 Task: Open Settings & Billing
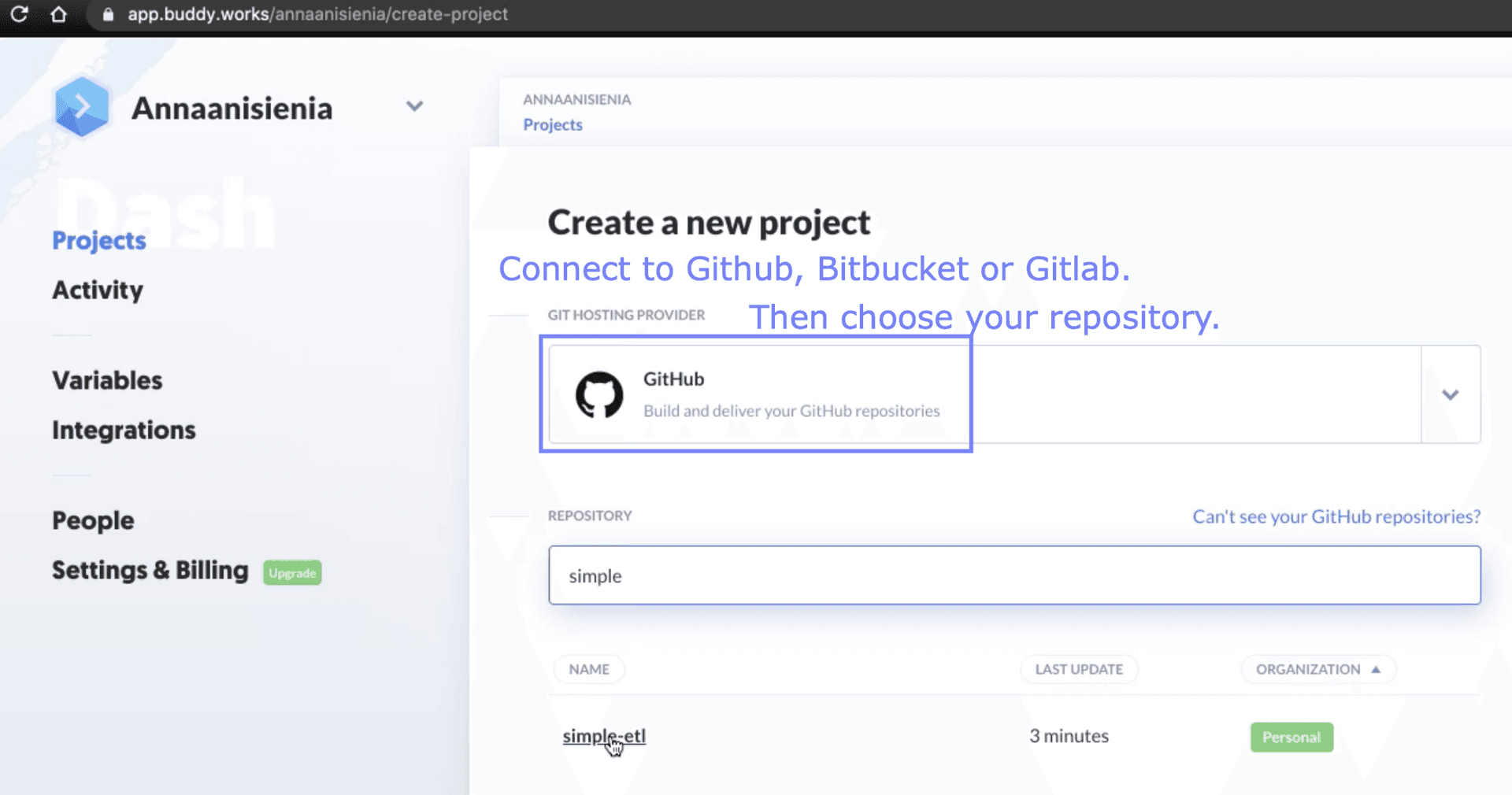click(150, 571)
